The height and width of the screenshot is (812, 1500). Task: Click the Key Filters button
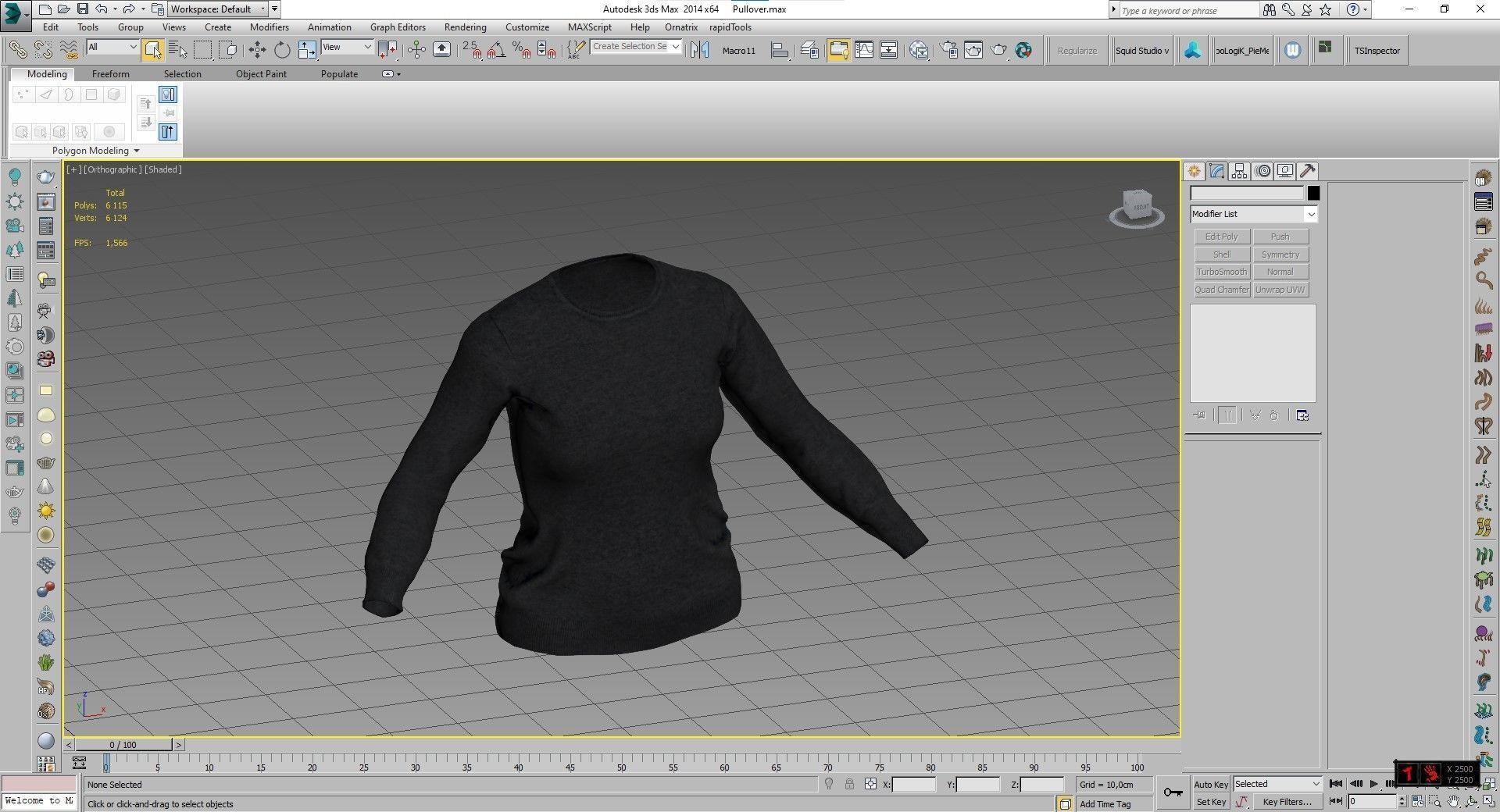point(1287,802)
